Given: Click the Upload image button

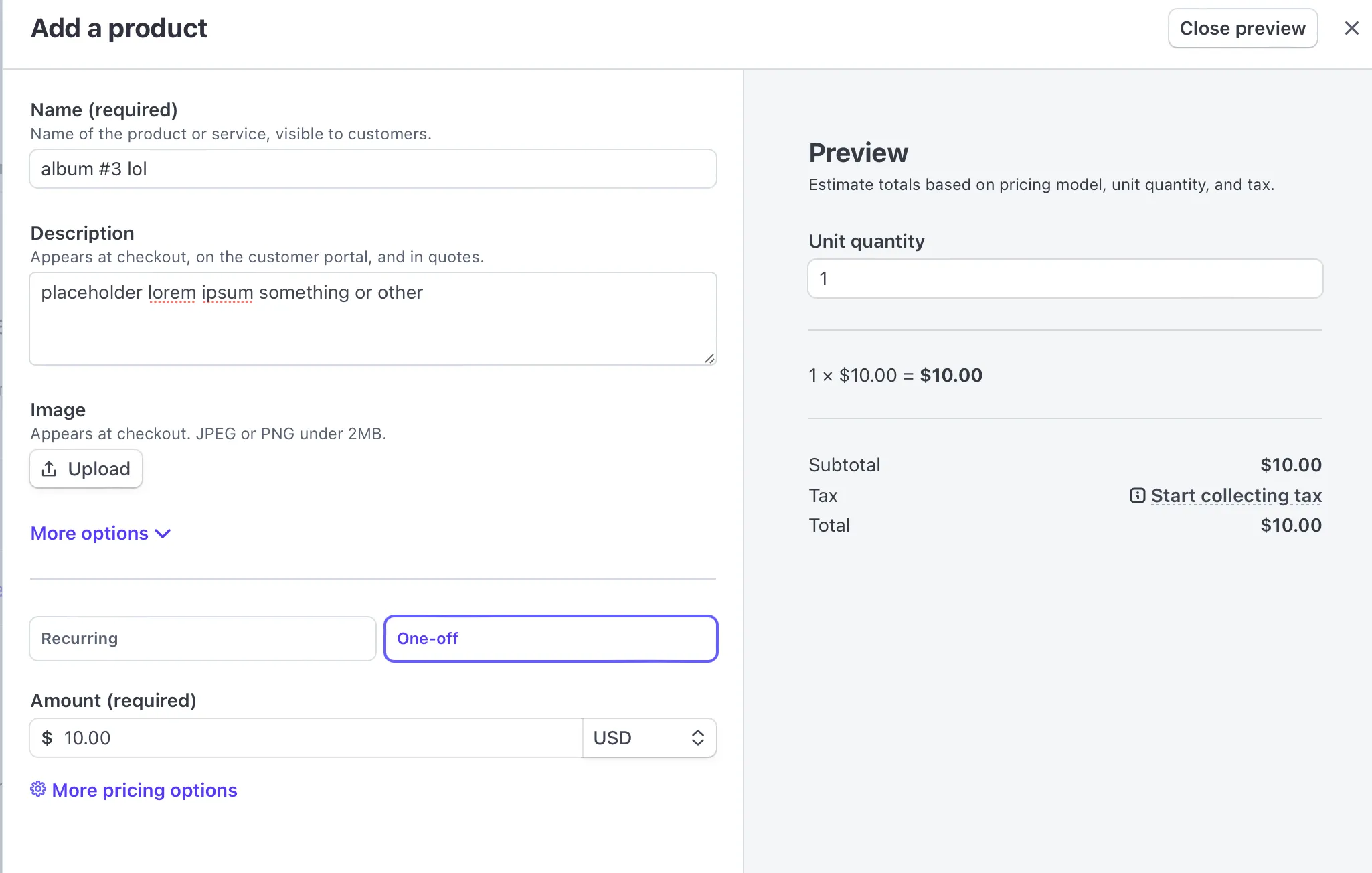Looking at the screenshot, I should 86,469.
